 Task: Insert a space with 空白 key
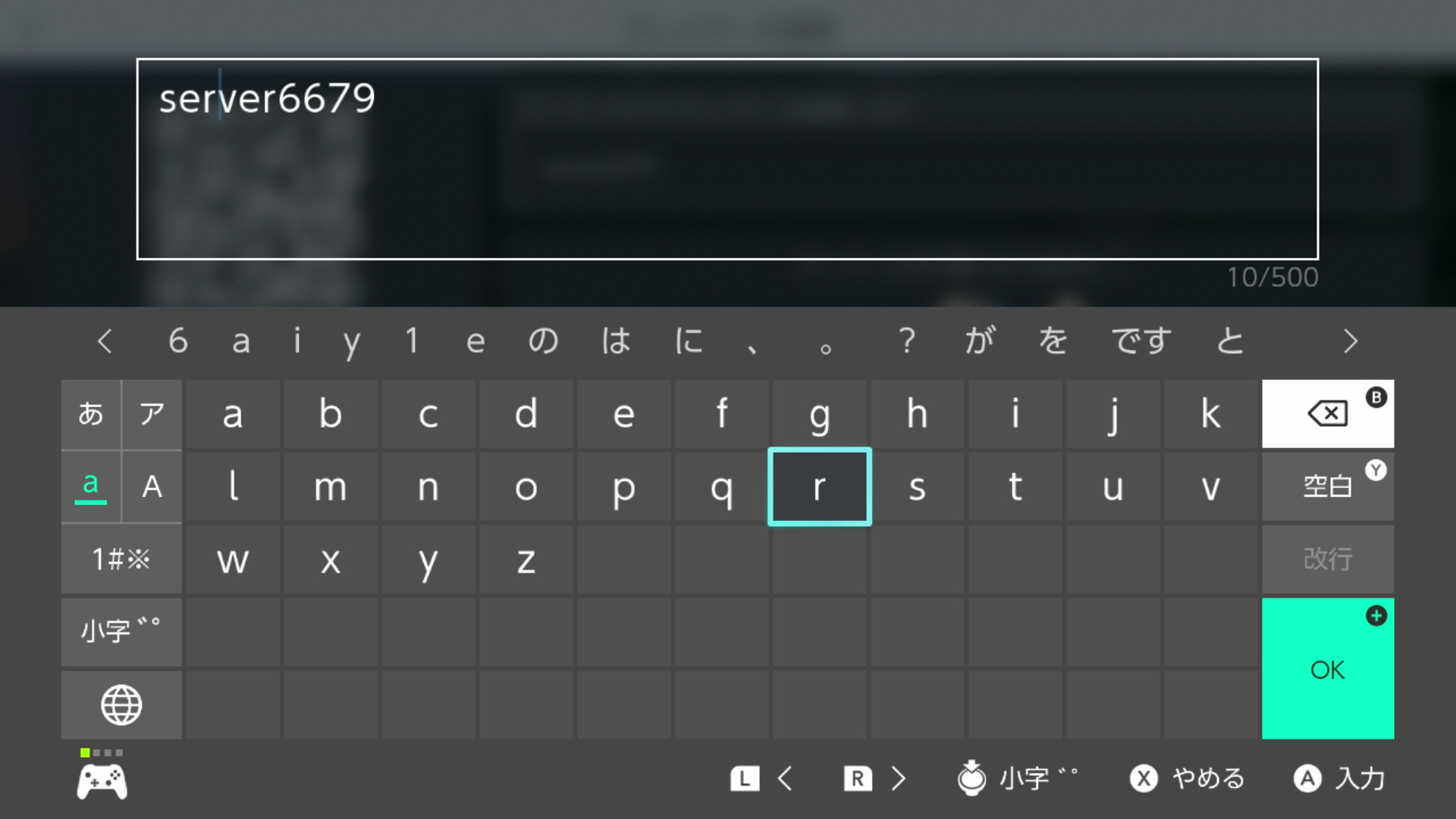pyautogui.click(x=1328, y=487)
